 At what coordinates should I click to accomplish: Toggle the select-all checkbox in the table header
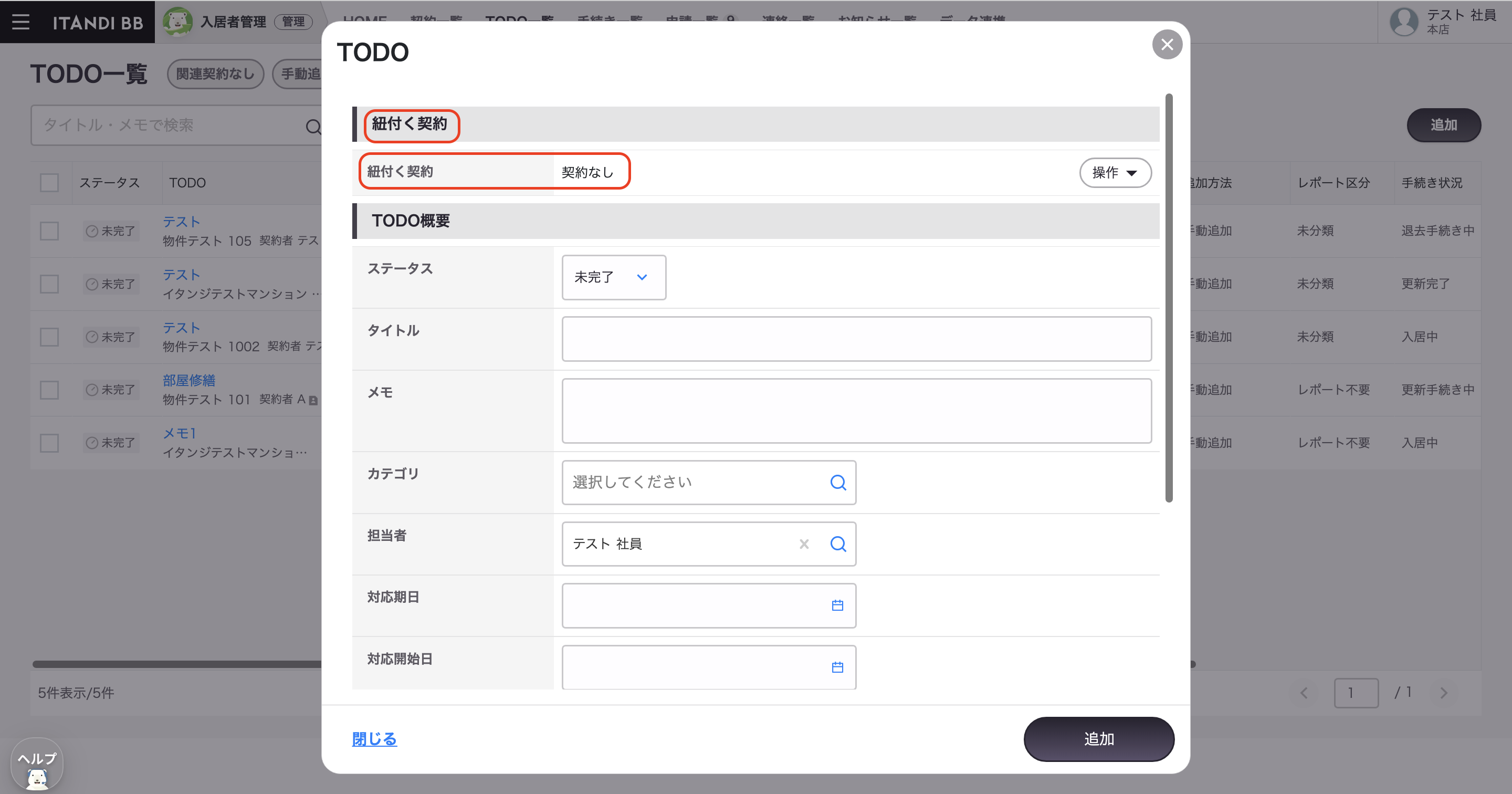(49, 183)
